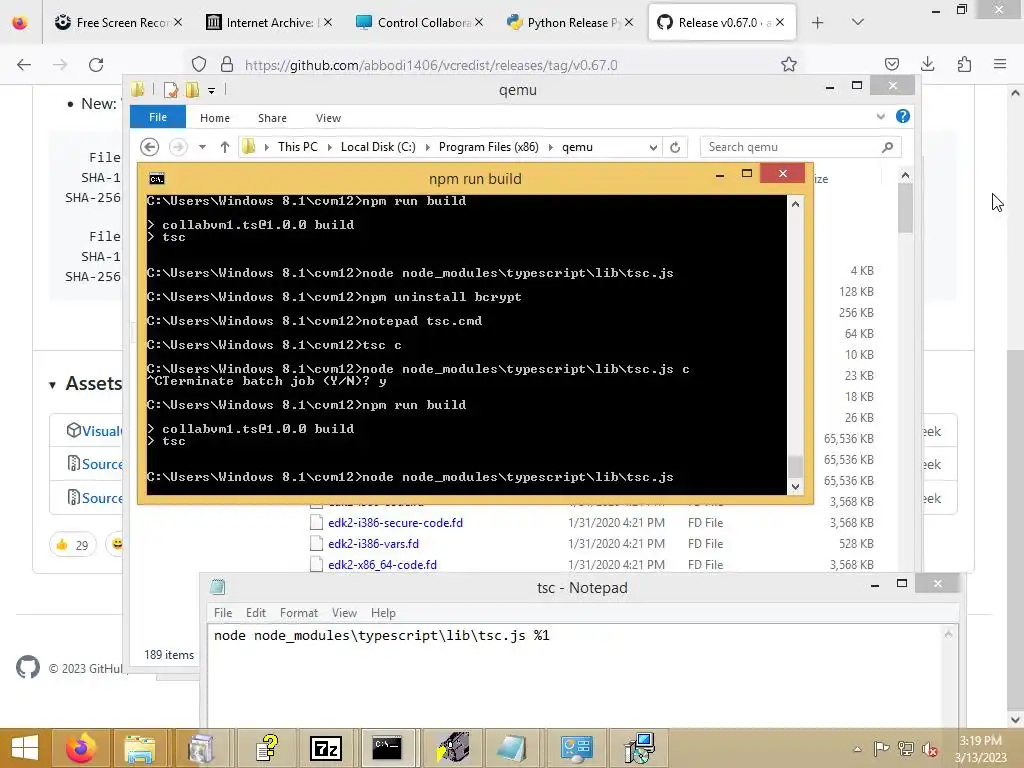Click 'Program Files (x86)' breadcrumb
1024x768 pixels.
pyautogui.click(x=488, y=147)
